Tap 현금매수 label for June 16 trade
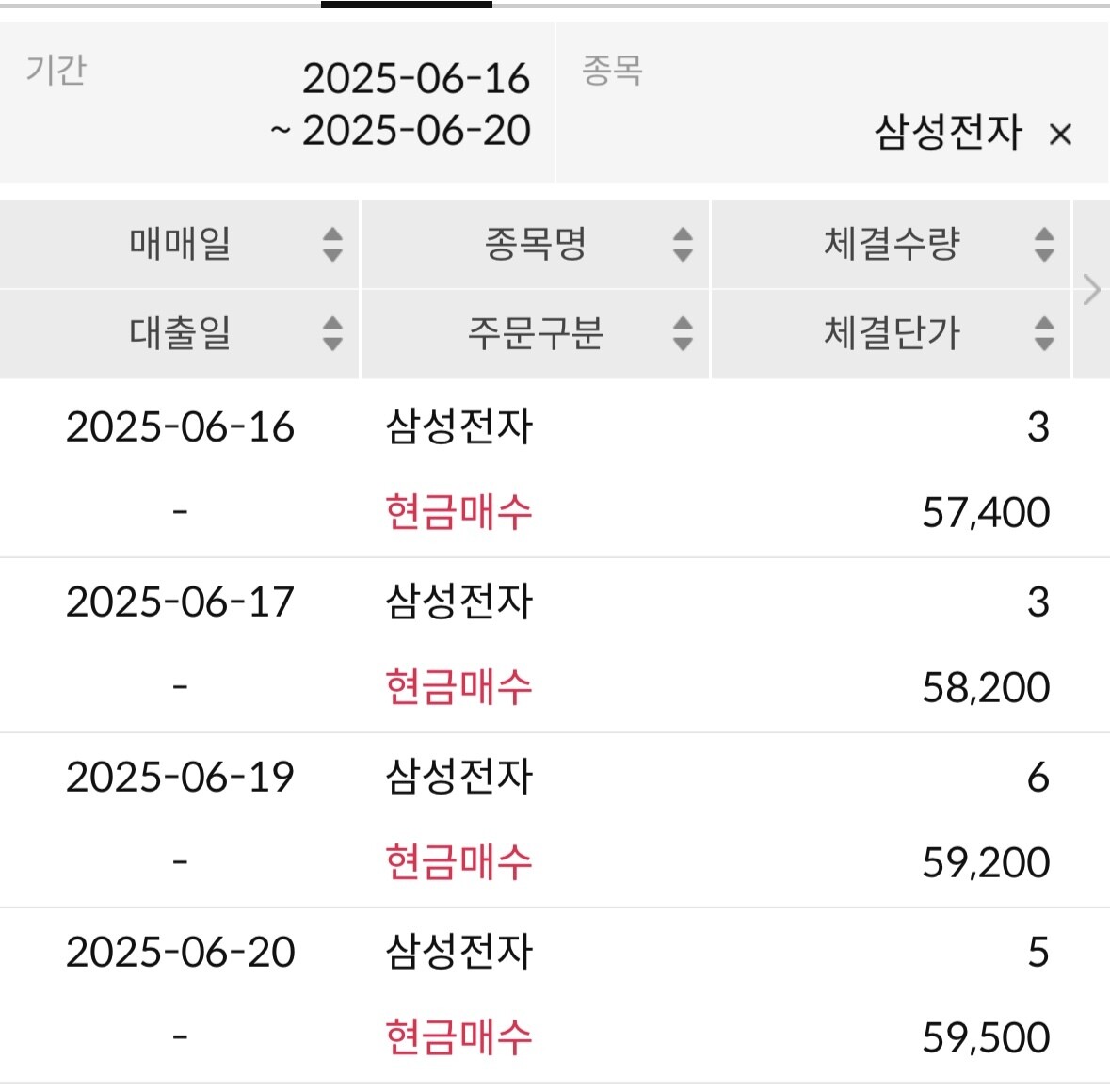Screen dimensions: 1110x1092 point(458,512)
